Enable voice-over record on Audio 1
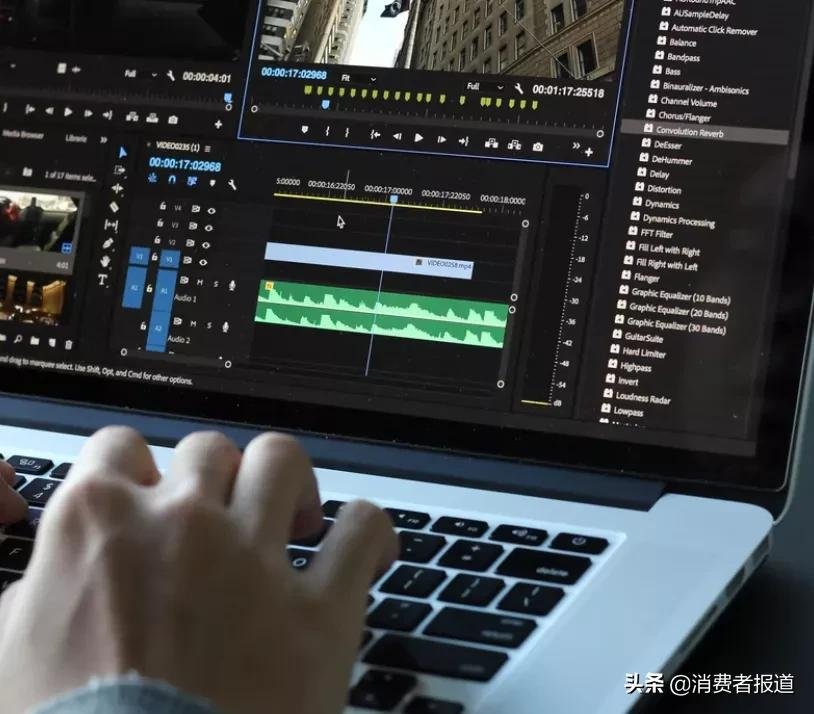 tap(232, 285)
